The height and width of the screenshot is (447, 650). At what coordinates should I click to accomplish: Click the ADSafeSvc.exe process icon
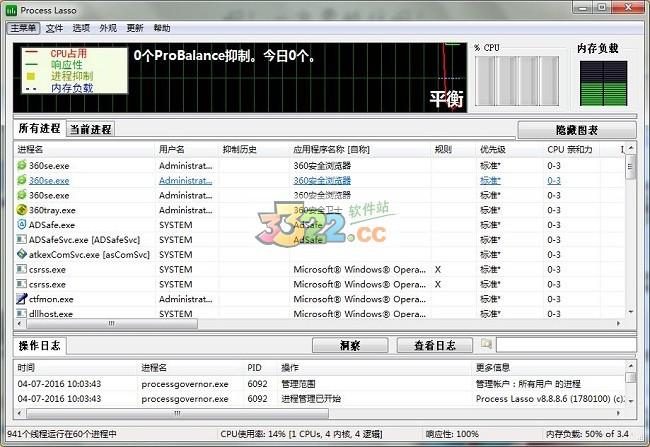click(22, 239)
